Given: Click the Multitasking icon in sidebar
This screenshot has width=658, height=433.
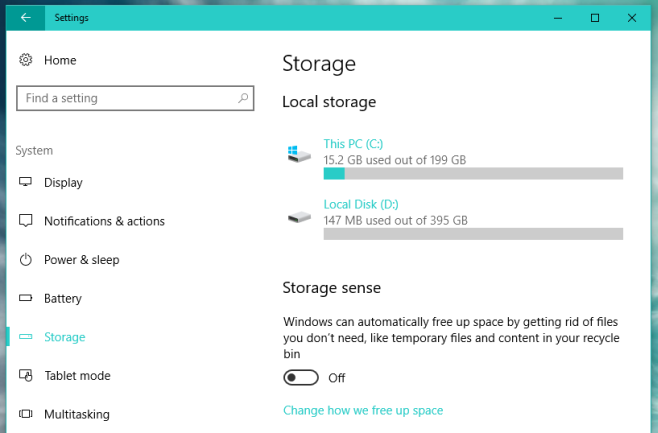Looking at the screenshot, I should [x=25, y=414].
